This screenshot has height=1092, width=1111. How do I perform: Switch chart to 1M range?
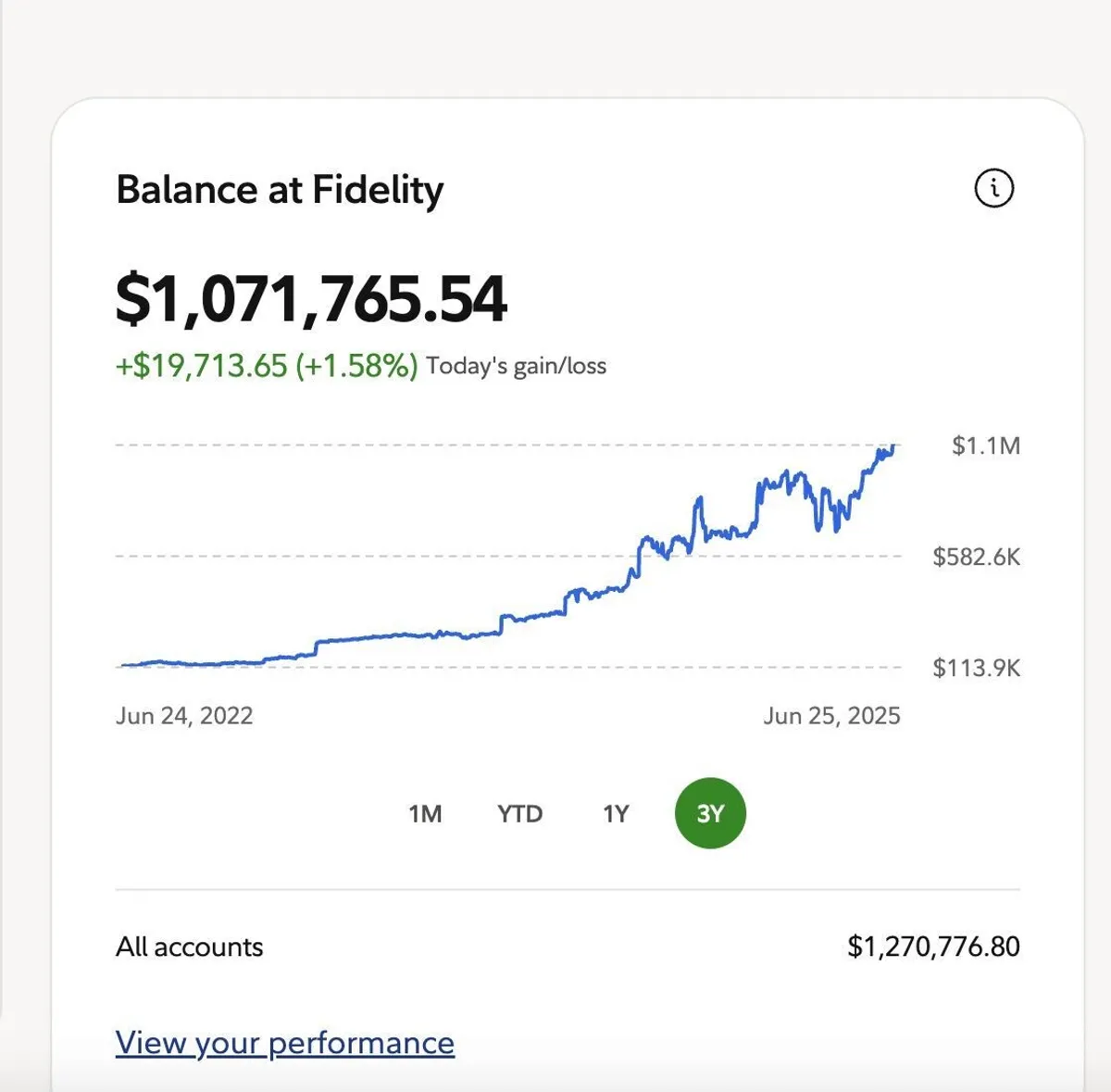[x=425, y=813]
